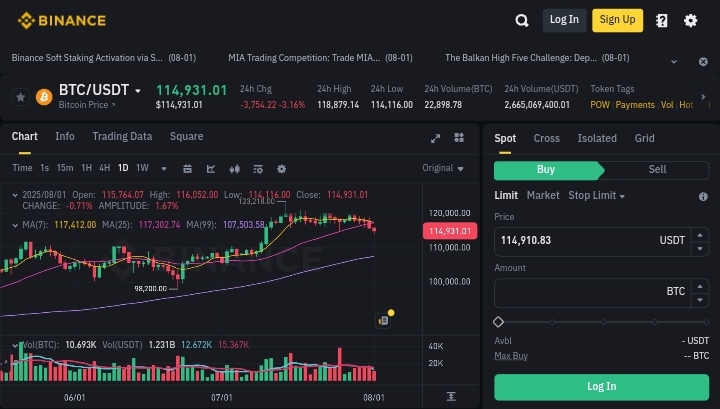Open the chart settings gear

(x=281, y=169)
